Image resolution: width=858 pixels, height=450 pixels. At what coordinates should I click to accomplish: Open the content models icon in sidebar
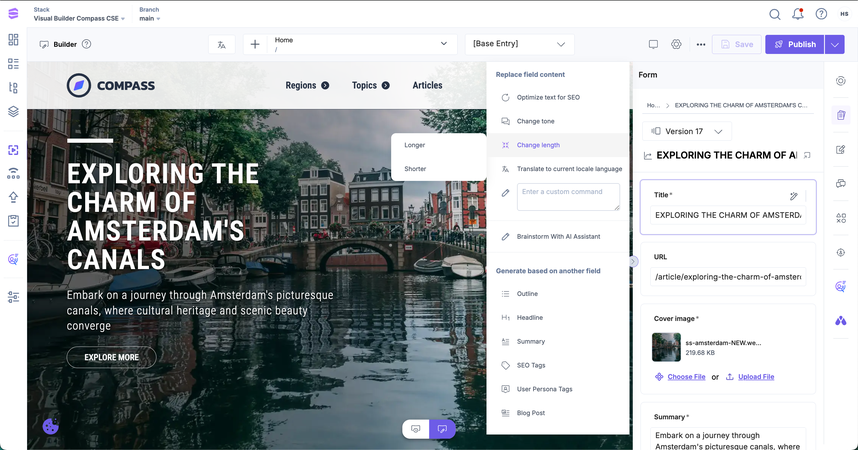pyautogui.click(x=13, y=88)
